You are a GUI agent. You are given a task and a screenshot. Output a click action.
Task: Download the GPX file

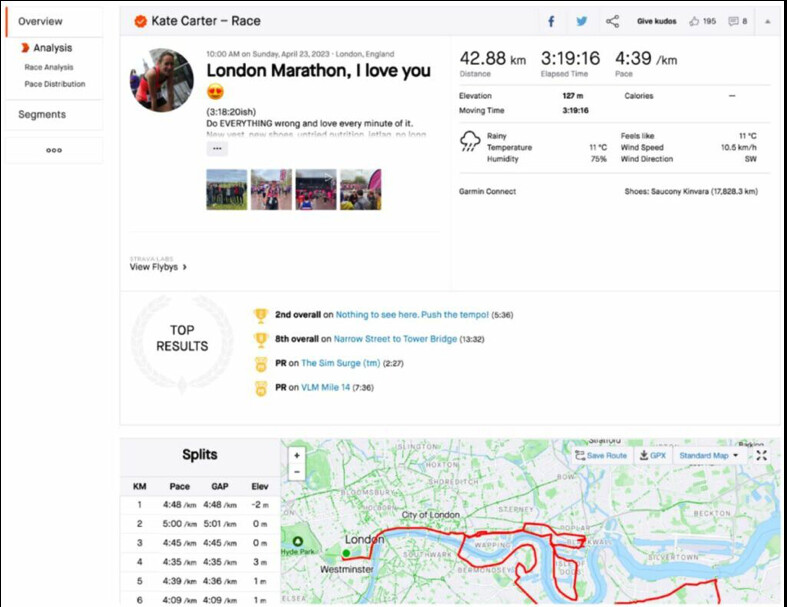click(652, 455)
